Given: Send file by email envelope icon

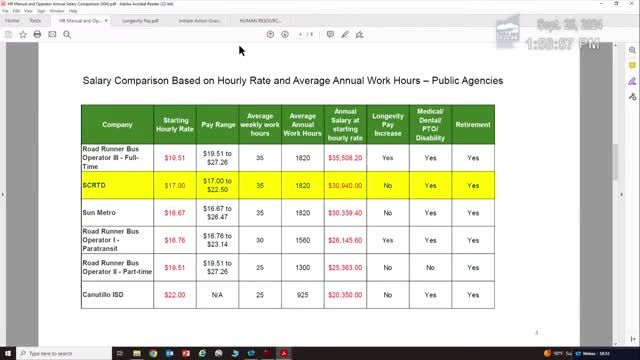Looking at the screenshot, I should 52,35.
